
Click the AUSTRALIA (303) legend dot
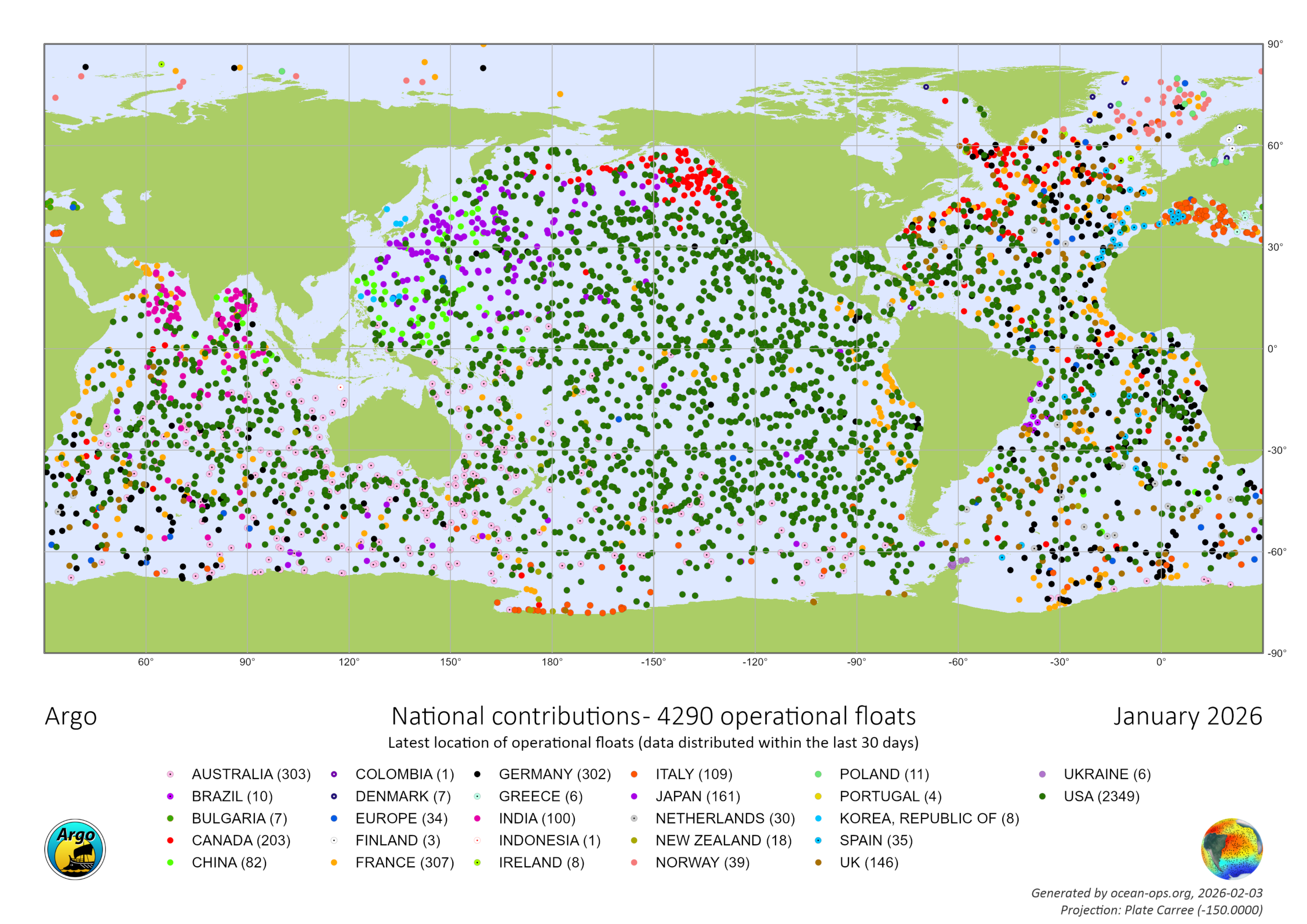point(170,774)
